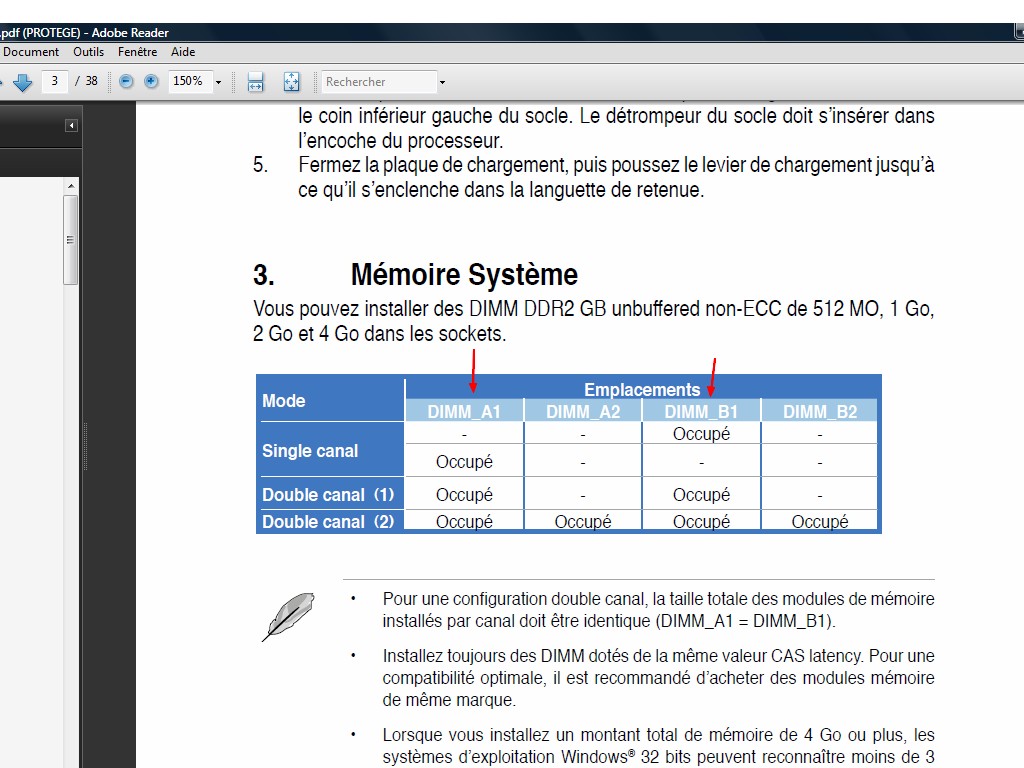Open the Fenêtre menu

tap(137, 52)
